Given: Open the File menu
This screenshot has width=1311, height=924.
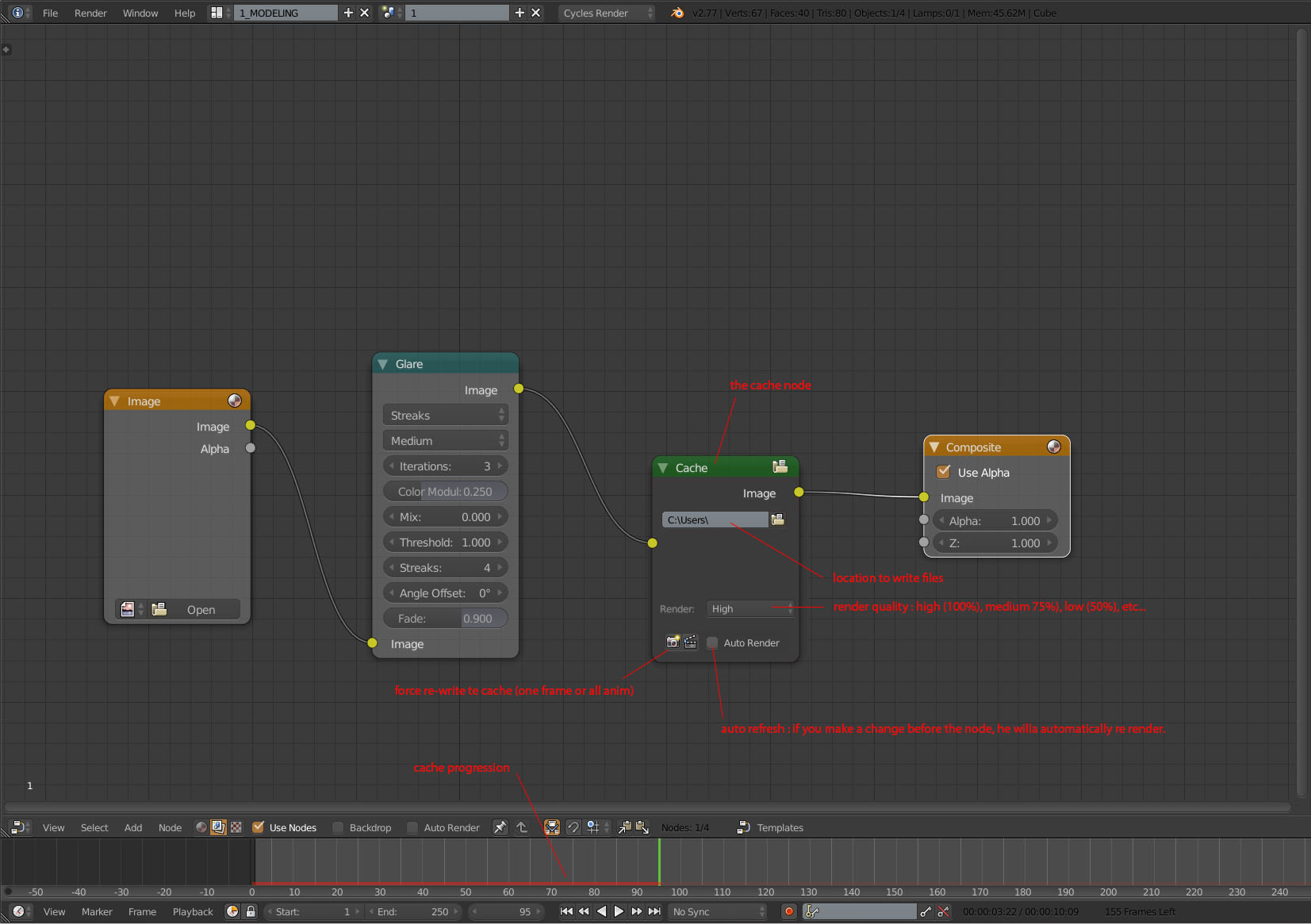Looking at the screenshot, I should pyautogui.click(x=50, y=13).
